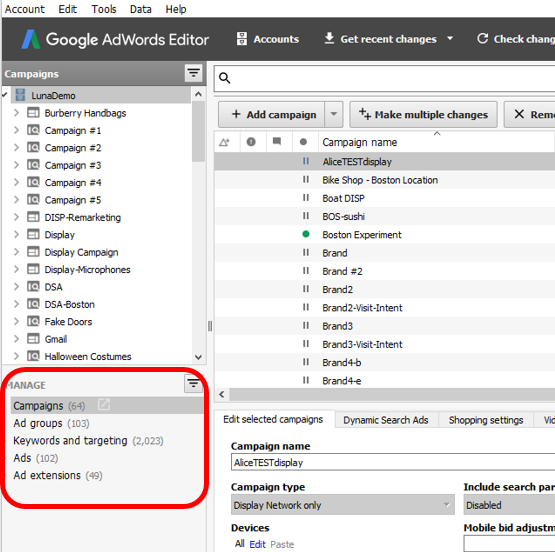Sort by the status dot column header

coord(303,142)
